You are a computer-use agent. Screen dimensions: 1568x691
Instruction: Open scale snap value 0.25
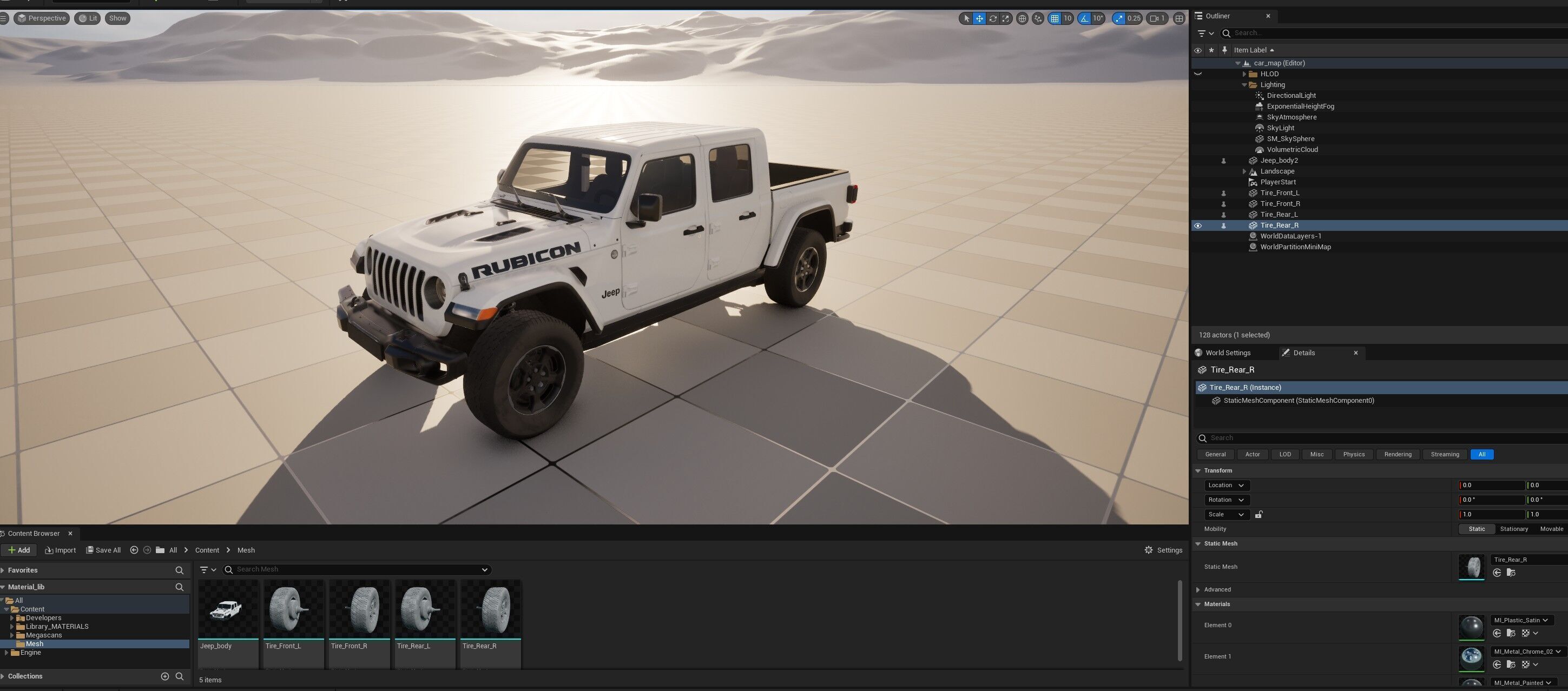[1134, 18]
